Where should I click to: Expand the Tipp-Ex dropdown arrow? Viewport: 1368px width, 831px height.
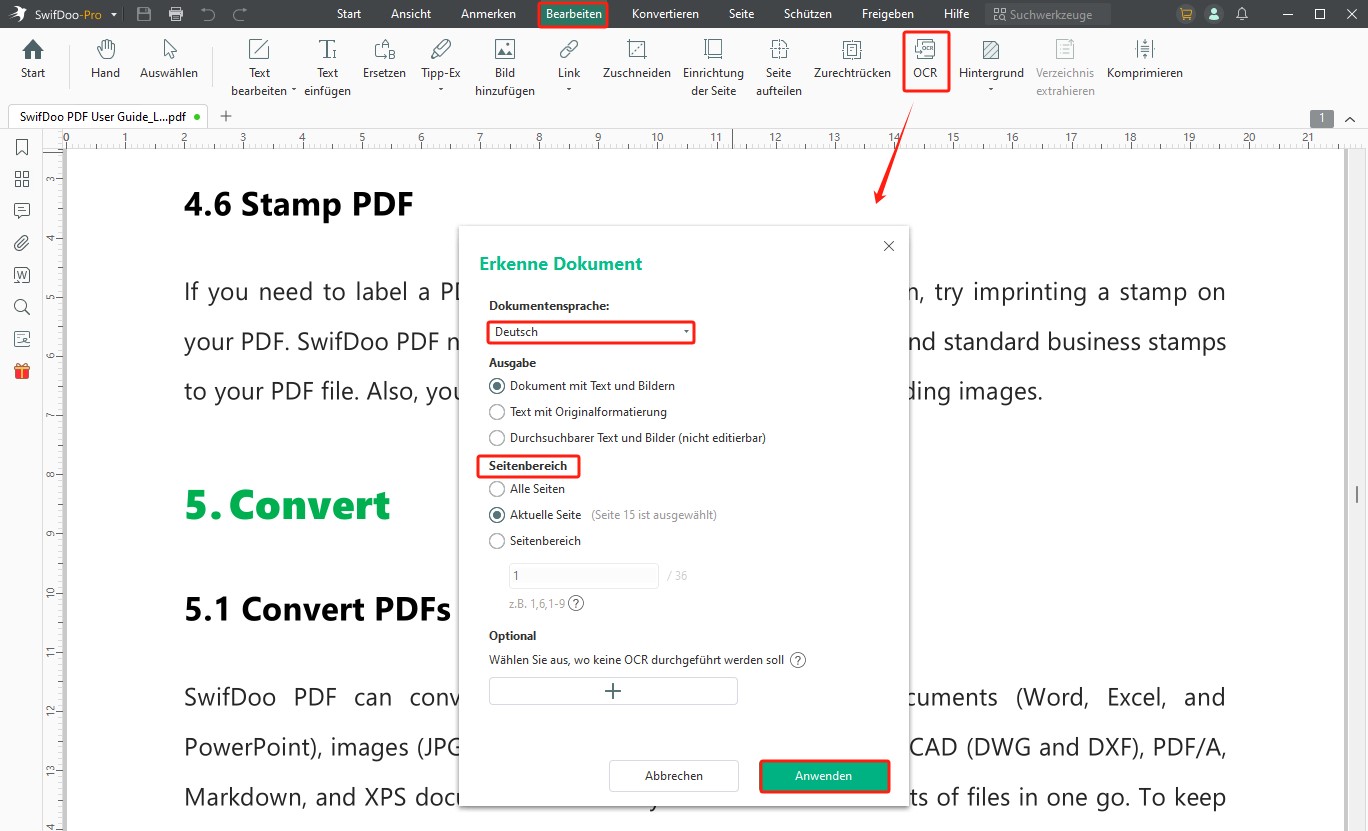click(441, 90)
